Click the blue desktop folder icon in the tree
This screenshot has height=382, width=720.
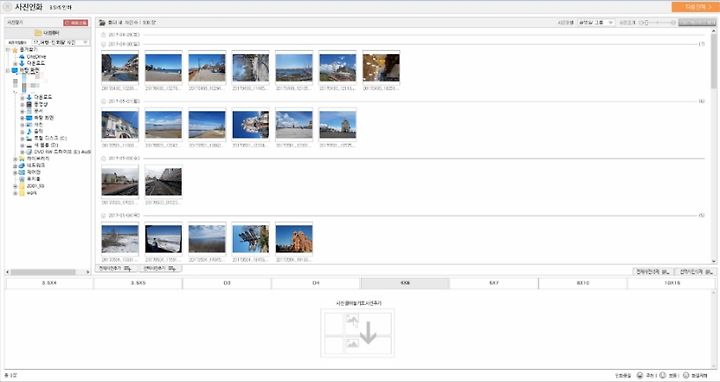tap(29, 118)
